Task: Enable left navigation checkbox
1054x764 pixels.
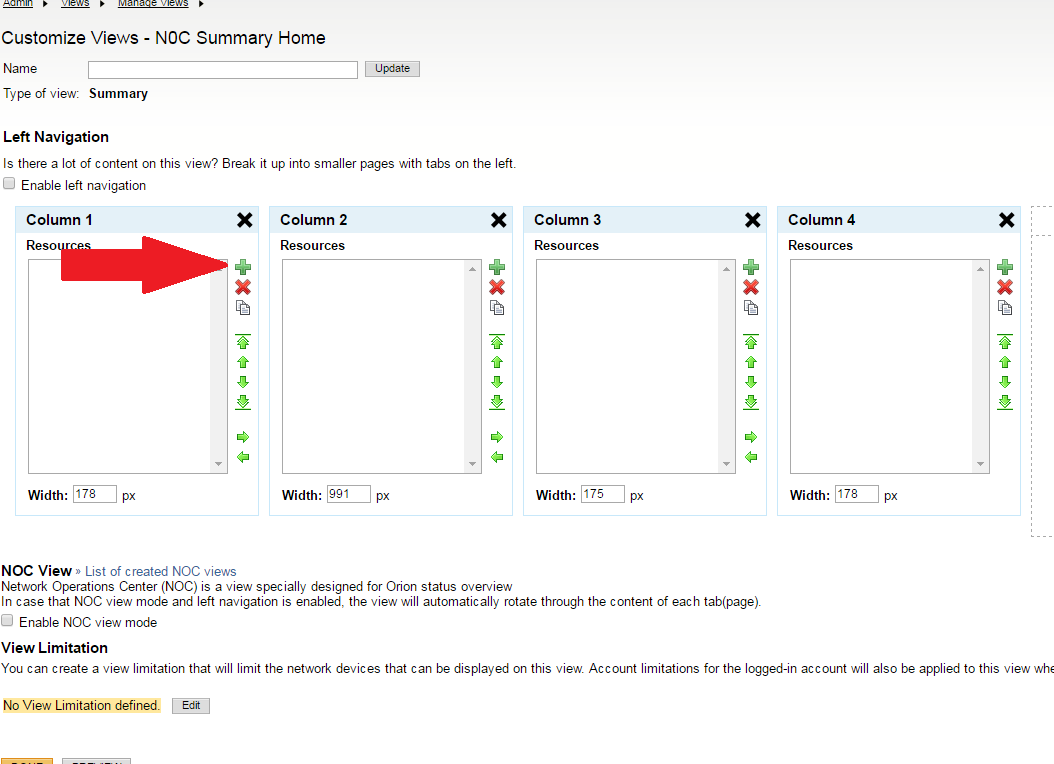Action: 9,183
